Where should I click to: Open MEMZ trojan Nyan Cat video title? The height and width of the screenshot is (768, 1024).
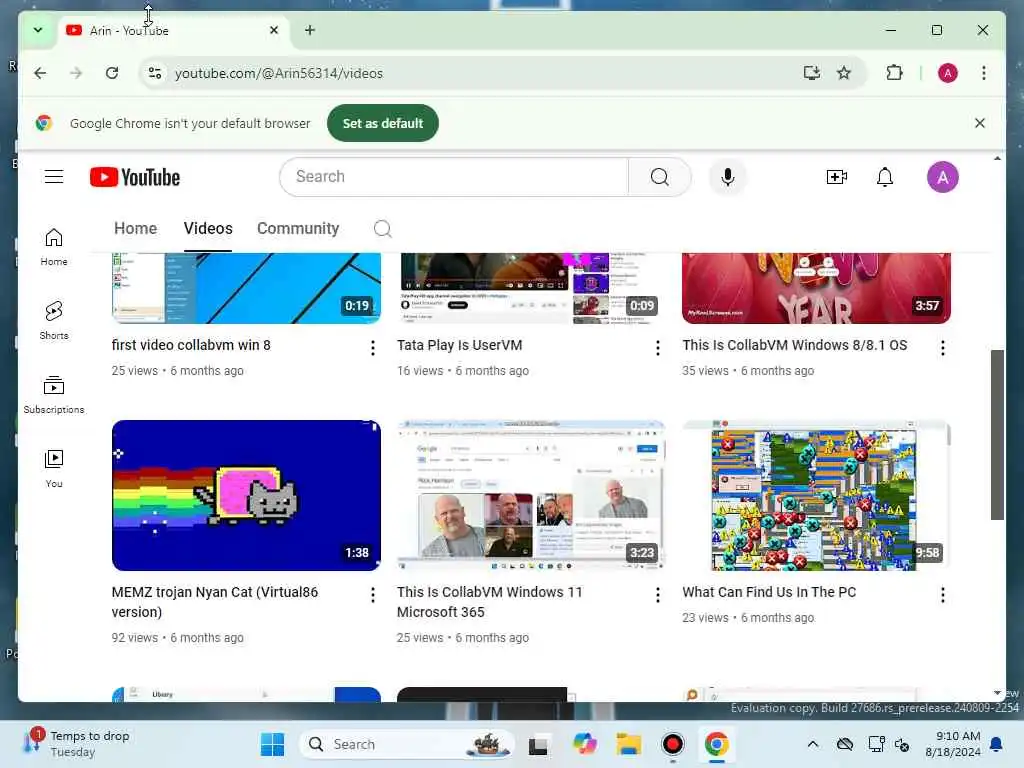click(x=214, y=601)
